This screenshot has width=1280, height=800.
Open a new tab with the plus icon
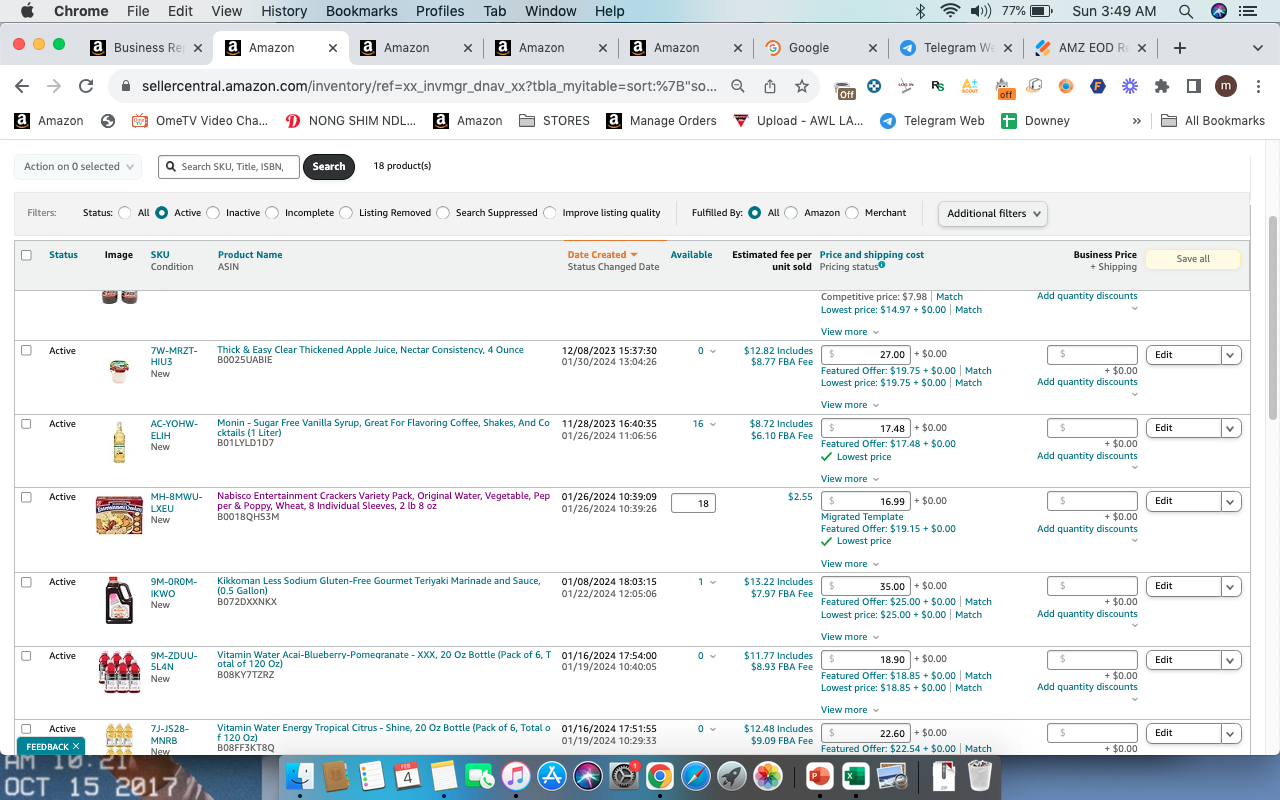tap(1180, 47)
